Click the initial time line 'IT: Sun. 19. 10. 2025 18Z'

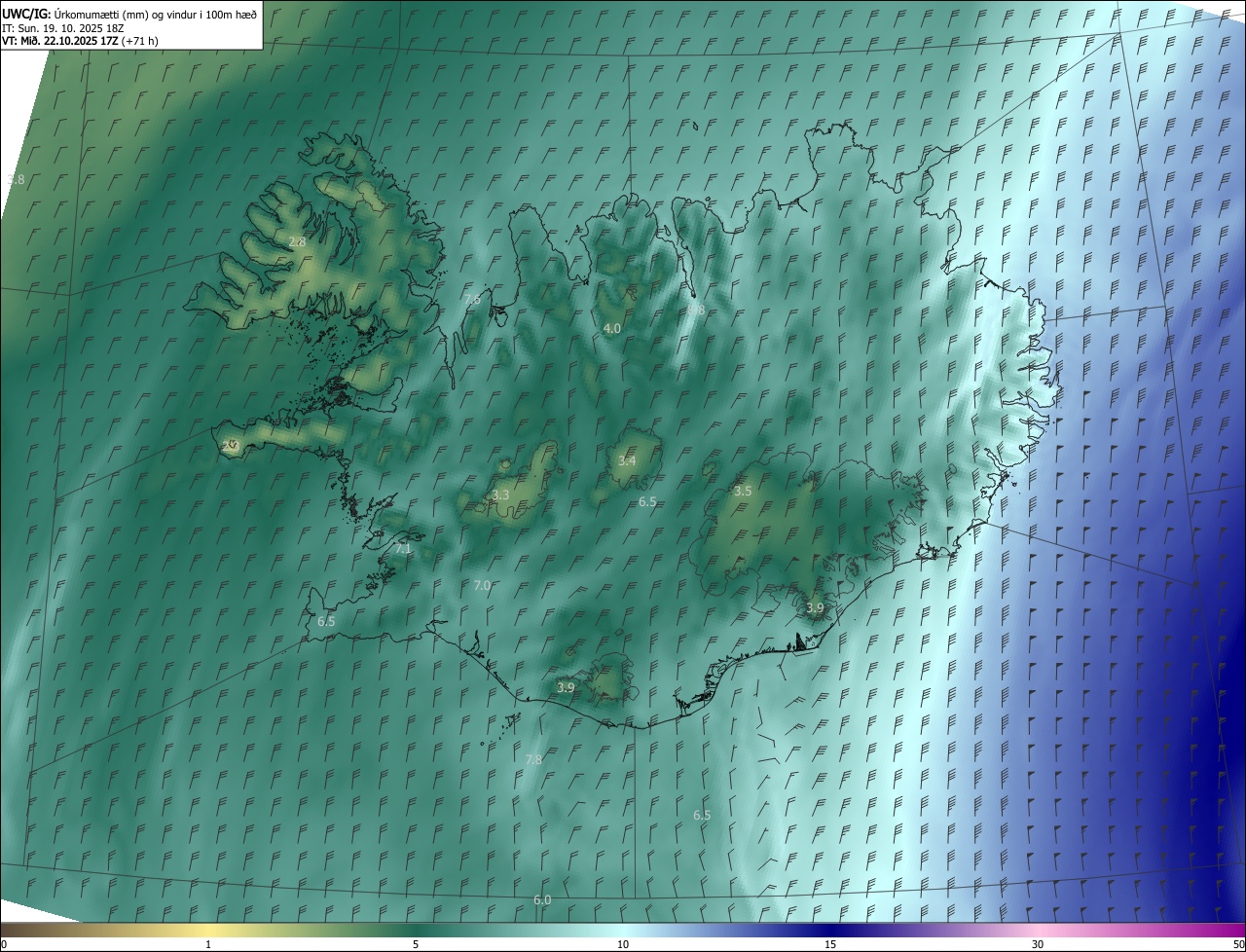click(63, 27)
